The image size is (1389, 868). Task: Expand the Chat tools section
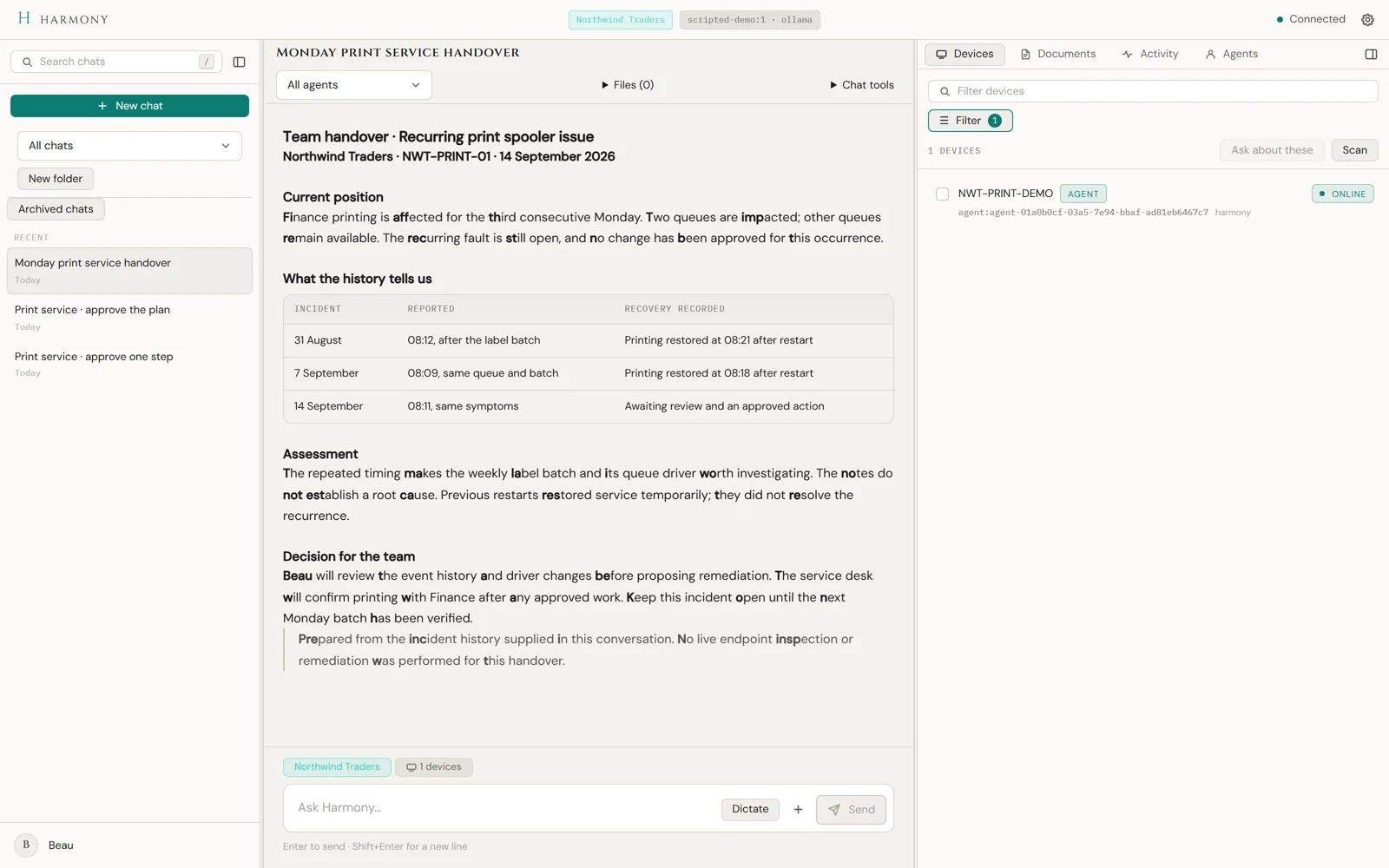[862, 85]
